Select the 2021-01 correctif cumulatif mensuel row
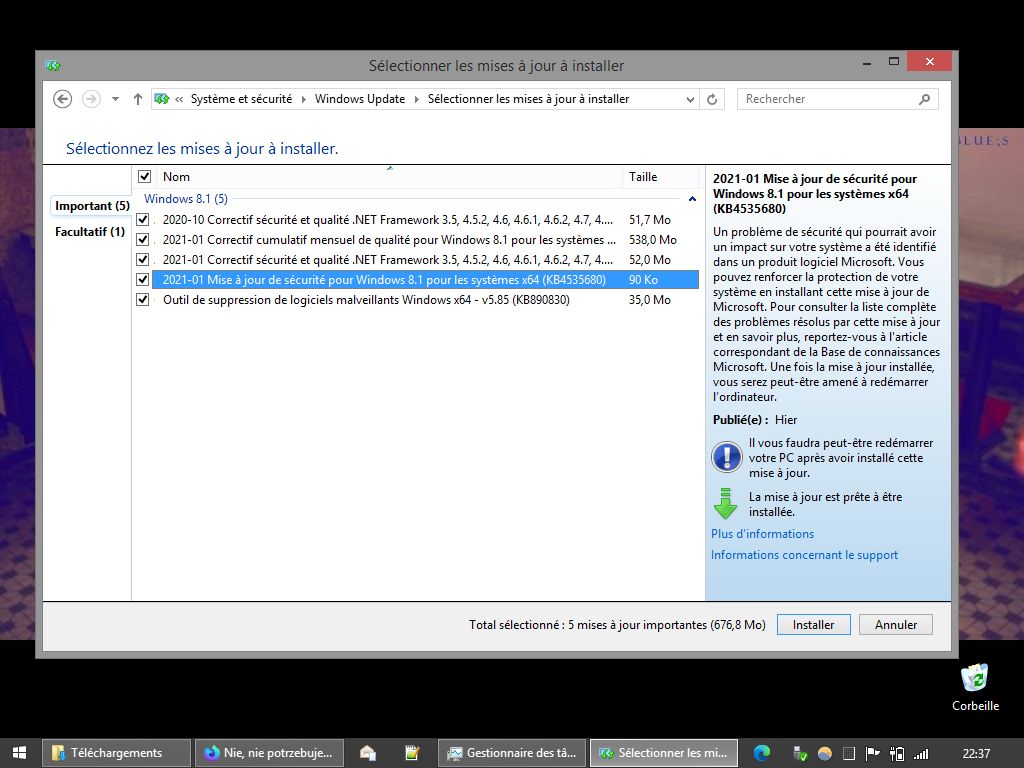 pos(425,240)
